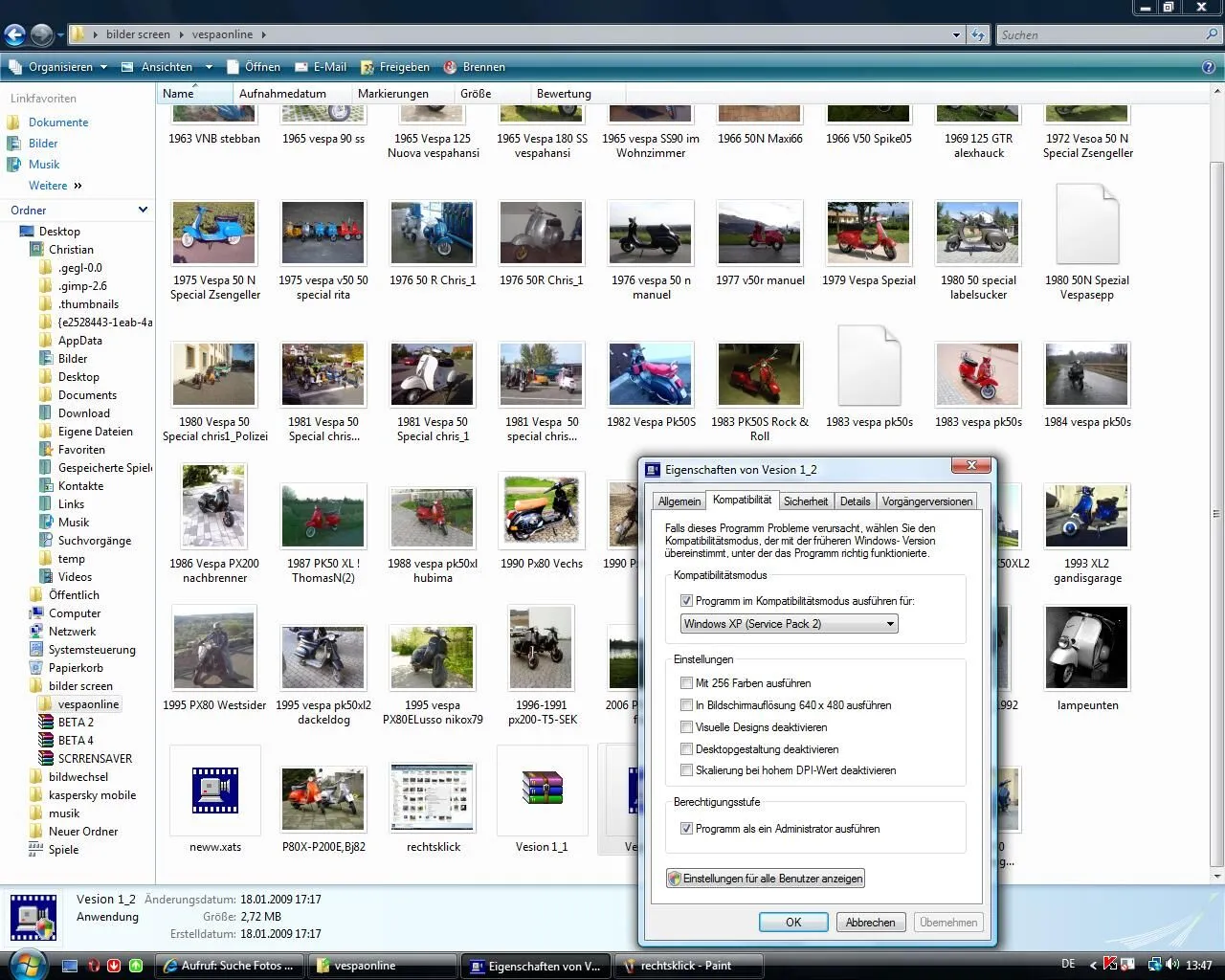Switch to the Sicherheit tab
The image size is (1225, 980).
pos(805,501)
